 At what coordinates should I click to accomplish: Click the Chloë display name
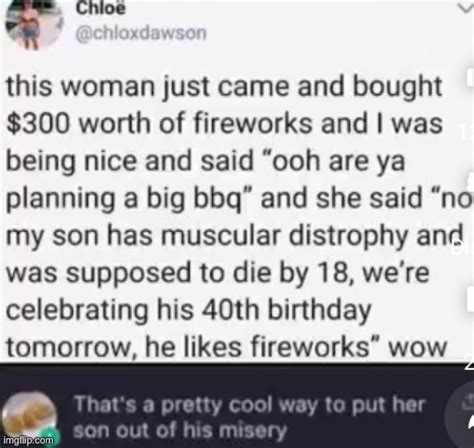[101, 8]
